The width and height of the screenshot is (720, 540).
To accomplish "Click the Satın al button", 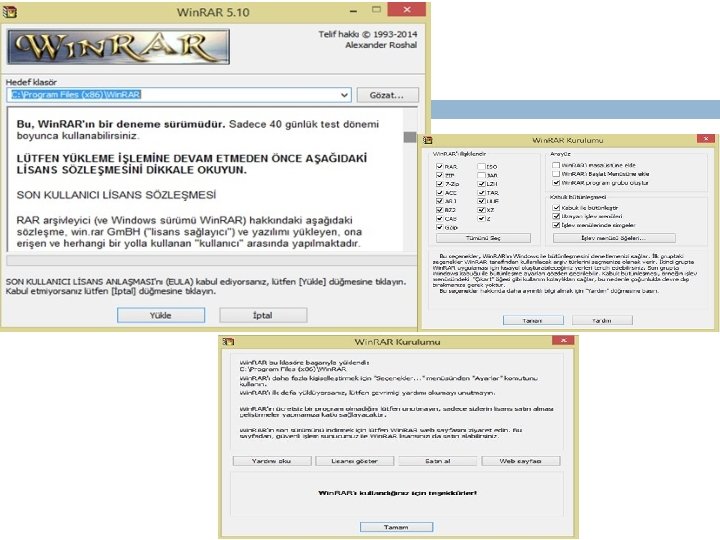I will point(438,461).
